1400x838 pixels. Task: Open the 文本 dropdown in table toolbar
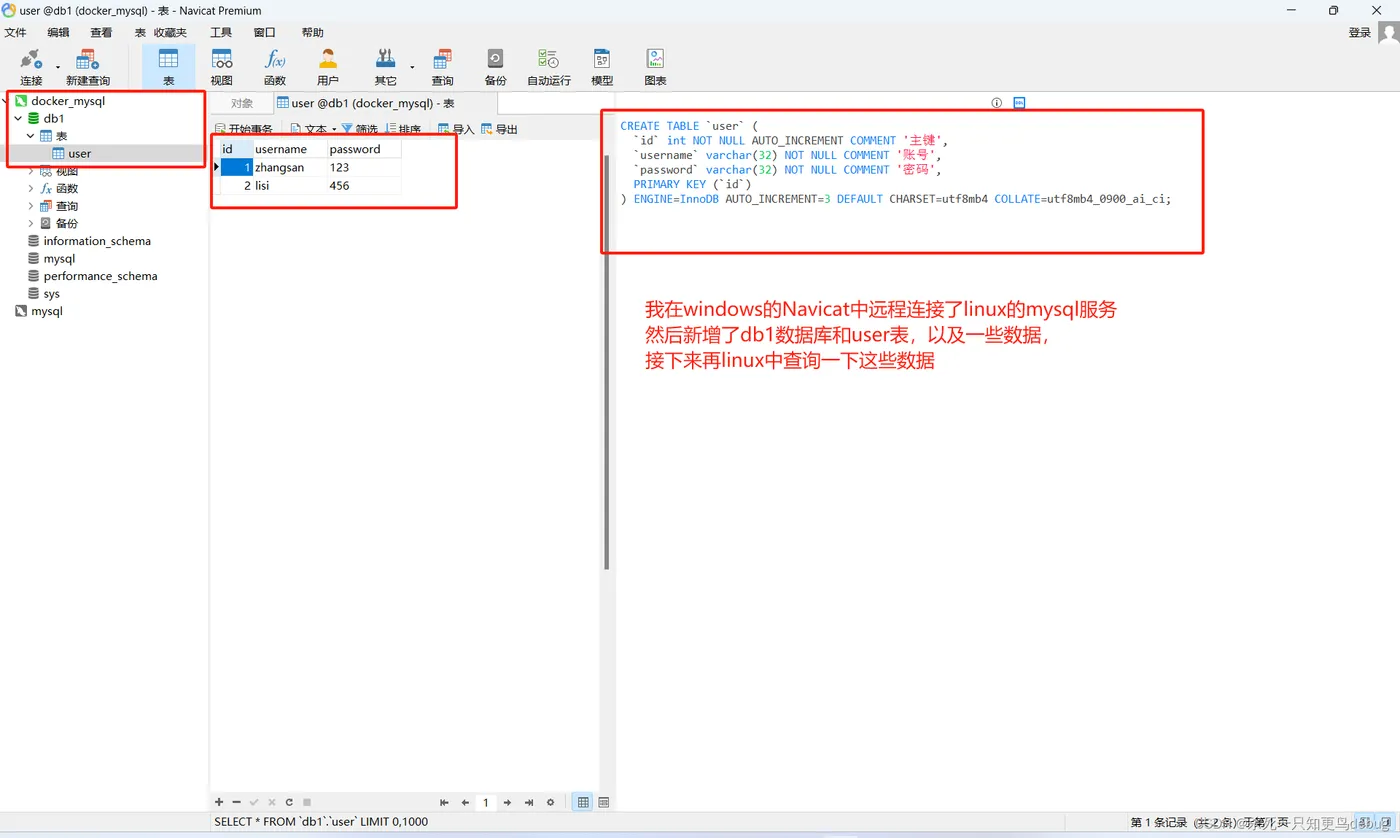click(314, 129)
